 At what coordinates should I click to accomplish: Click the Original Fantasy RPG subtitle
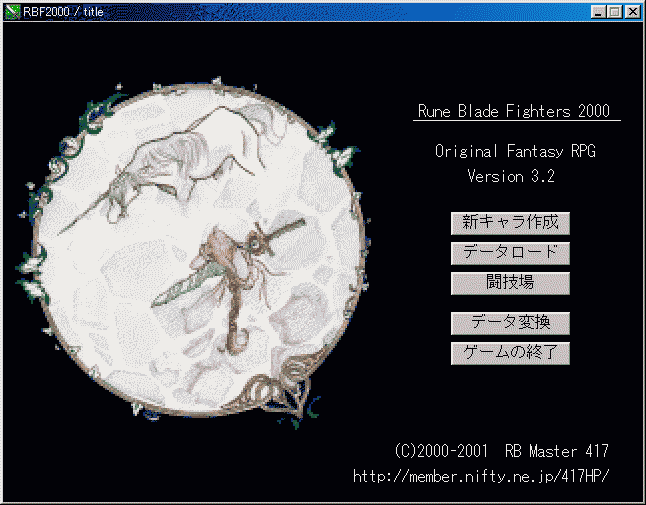click(515, 151)
